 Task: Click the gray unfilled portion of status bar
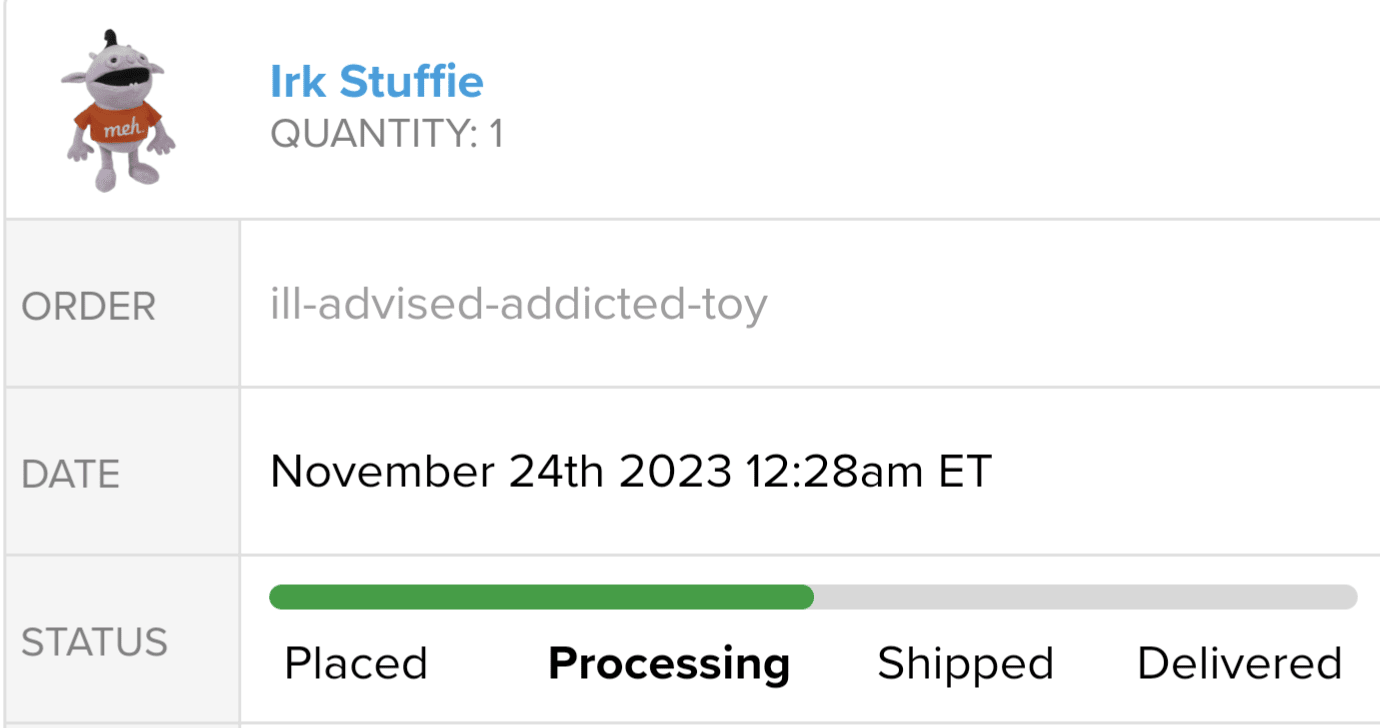click(x=1085, y=597)
